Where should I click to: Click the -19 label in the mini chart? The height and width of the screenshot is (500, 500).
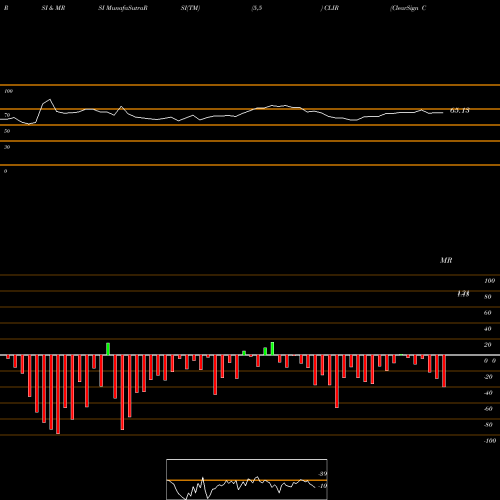click(322, 486)
